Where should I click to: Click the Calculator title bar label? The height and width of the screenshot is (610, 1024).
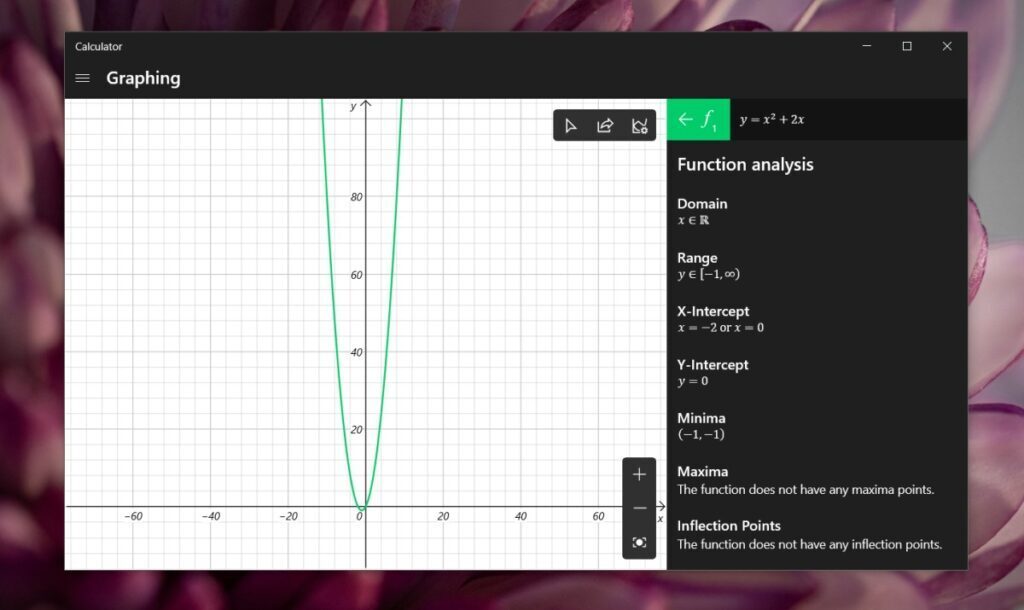(x=98, y=46)
